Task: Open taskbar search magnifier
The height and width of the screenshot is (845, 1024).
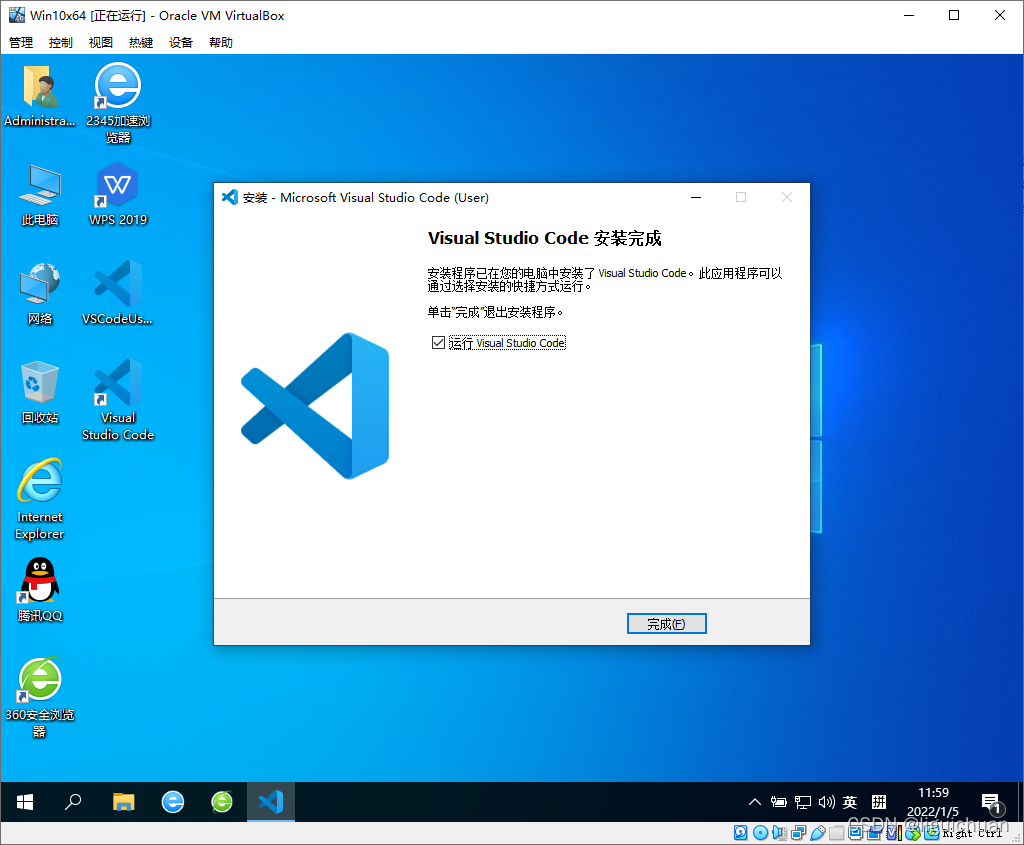Action: click(73, 802)
